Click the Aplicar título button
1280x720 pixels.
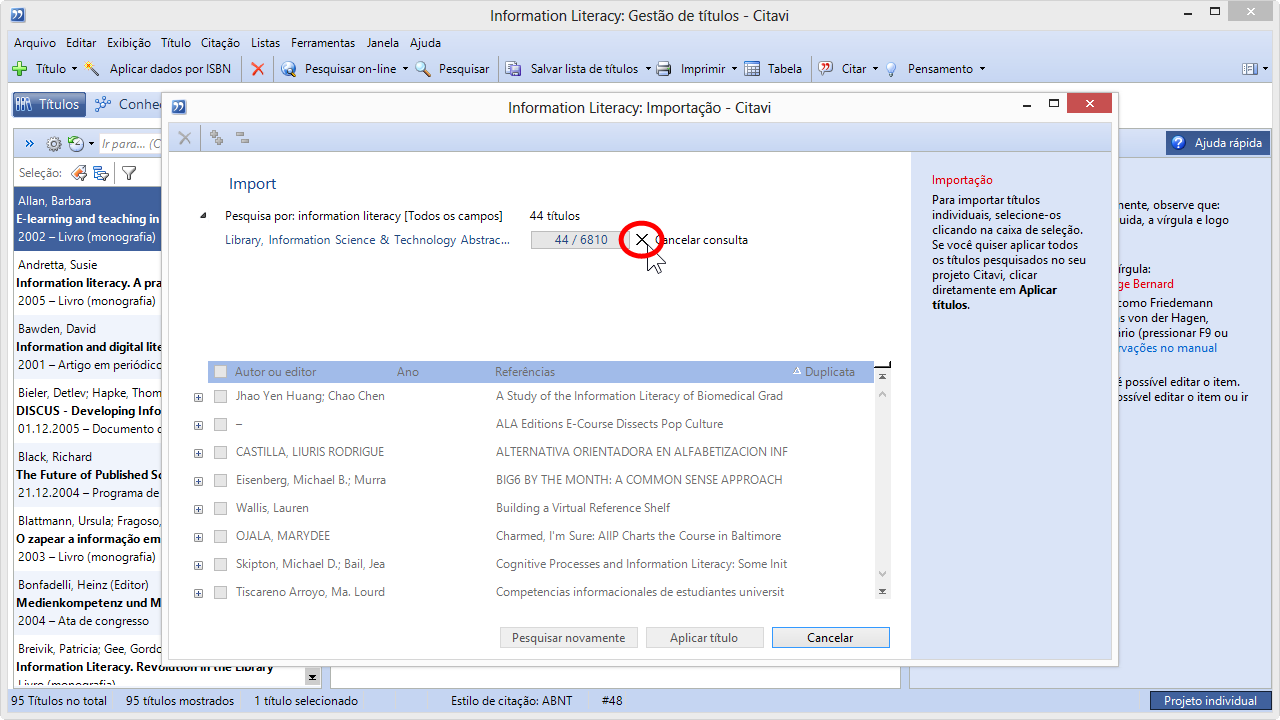tap(704, 638)
